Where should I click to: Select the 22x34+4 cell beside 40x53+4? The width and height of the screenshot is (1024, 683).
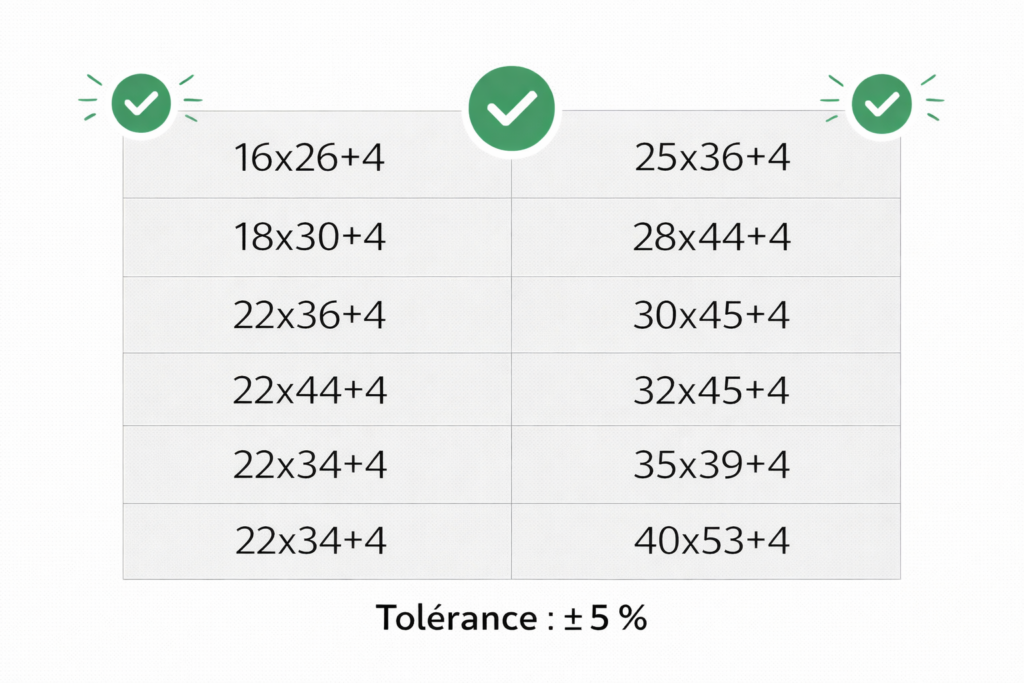click(309, 541)
